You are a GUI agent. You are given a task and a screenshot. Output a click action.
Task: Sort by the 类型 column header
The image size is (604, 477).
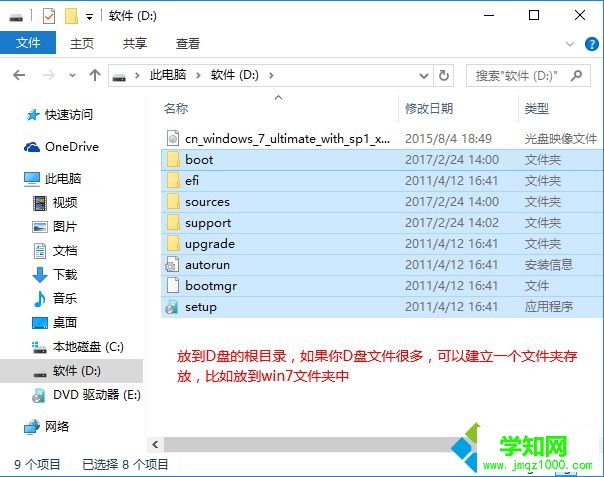click(537, 109)
